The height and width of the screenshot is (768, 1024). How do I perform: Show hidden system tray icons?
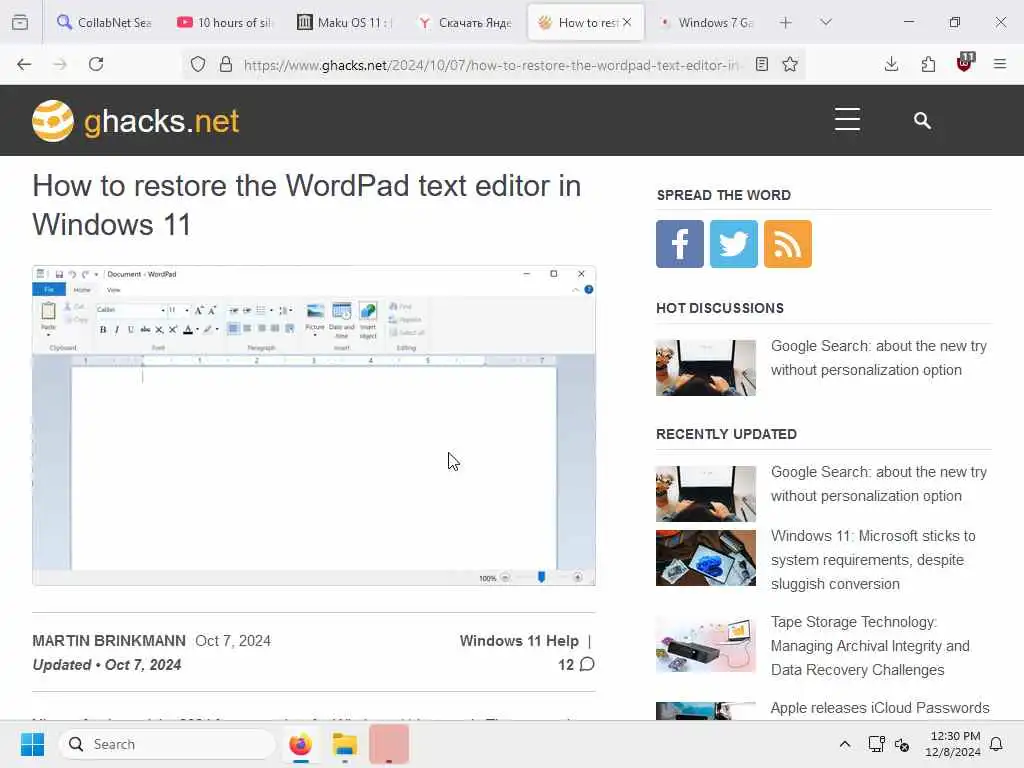(x=844, y=744)
